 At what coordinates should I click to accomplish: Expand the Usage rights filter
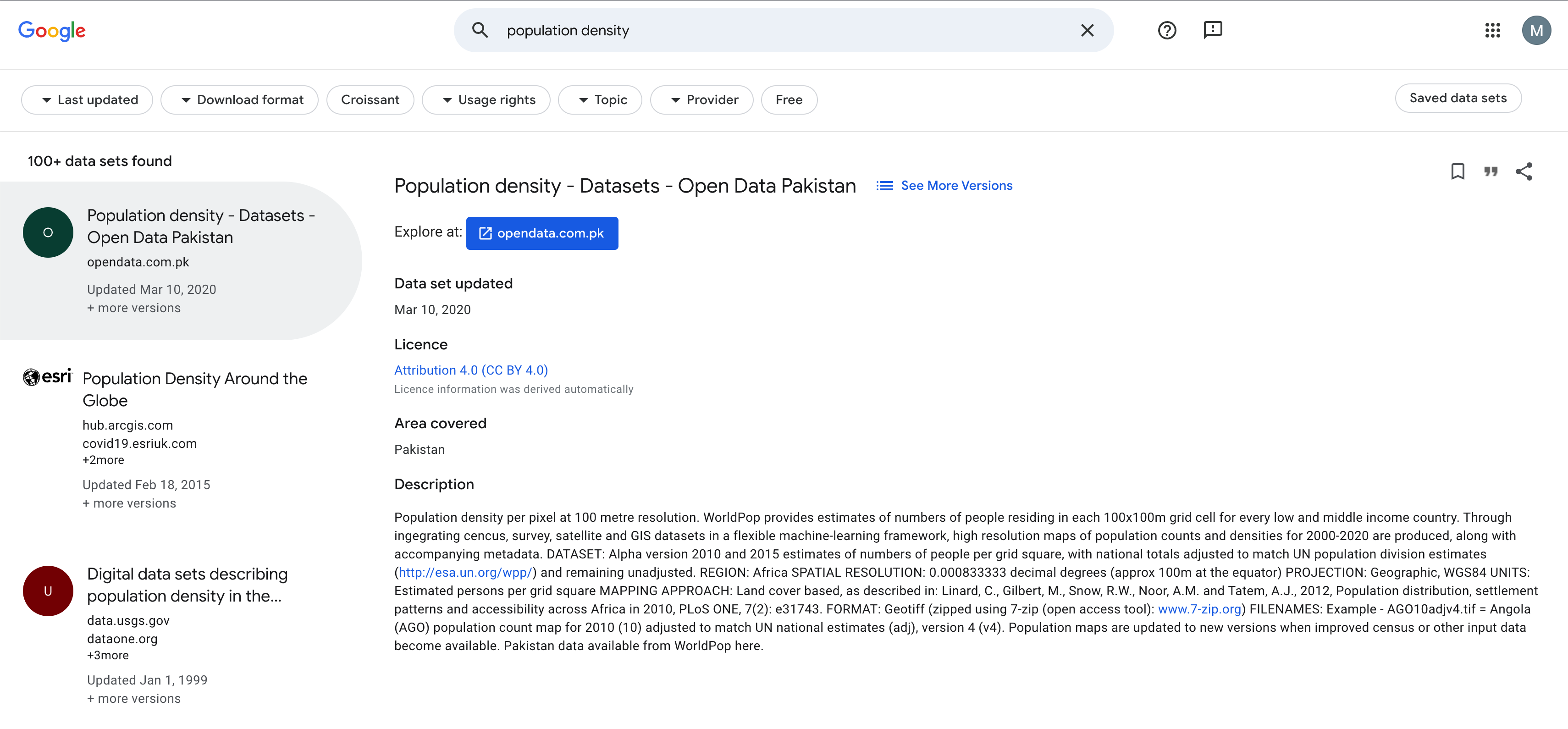pos(486,100)
